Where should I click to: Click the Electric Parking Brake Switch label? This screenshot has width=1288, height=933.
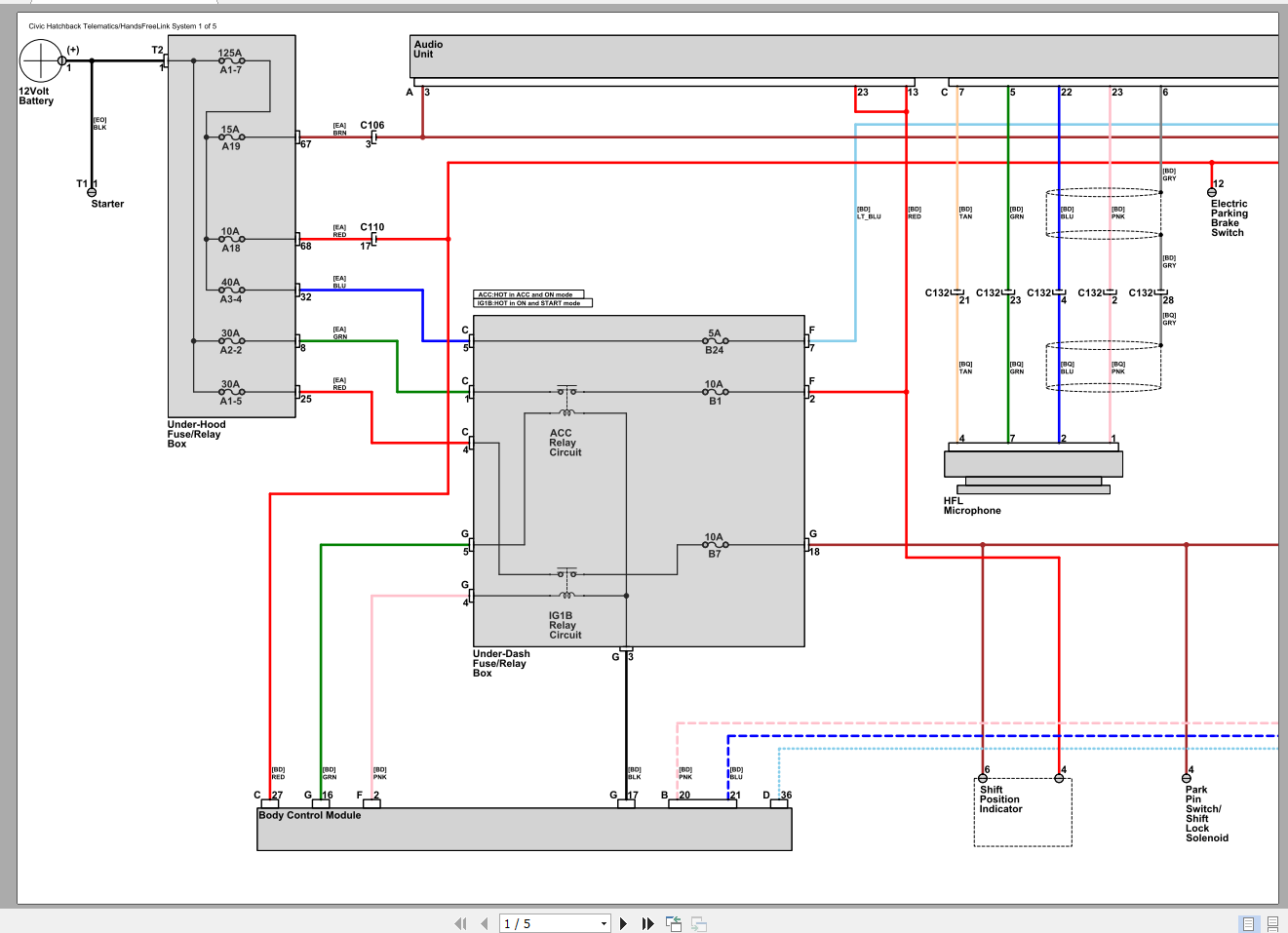point(1229,218)
